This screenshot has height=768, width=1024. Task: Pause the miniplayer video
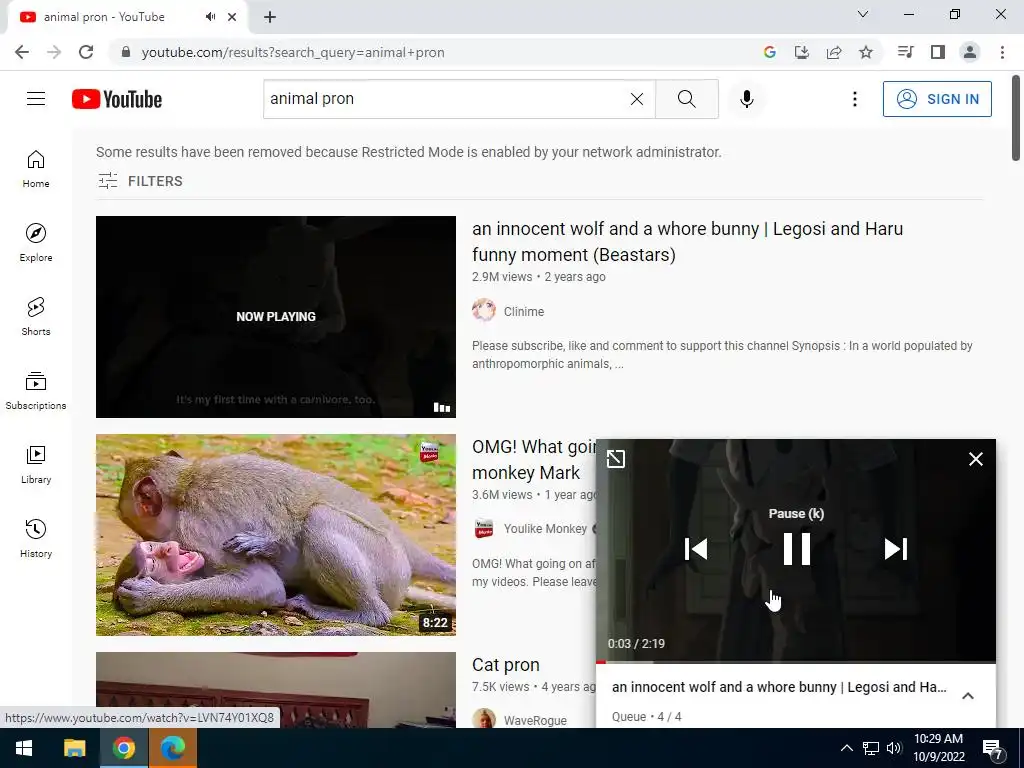click(797, 549)
